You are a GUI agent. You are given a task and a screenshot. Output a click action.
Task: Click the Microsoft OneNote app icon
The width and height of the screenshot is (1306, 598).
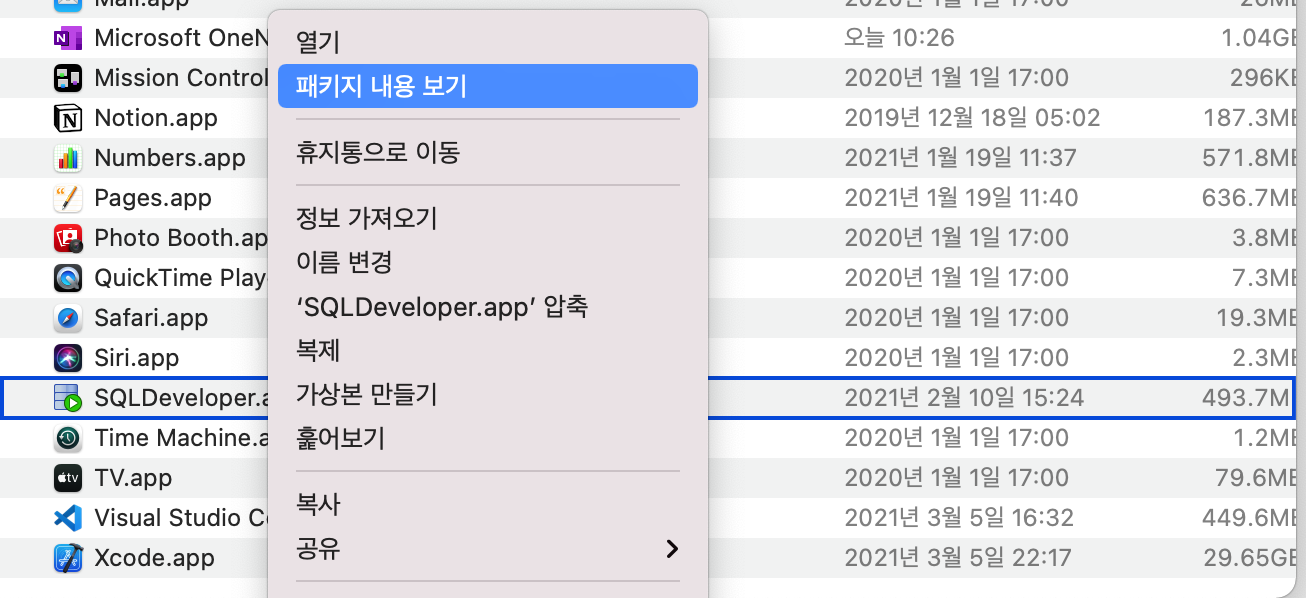[68, 38]
